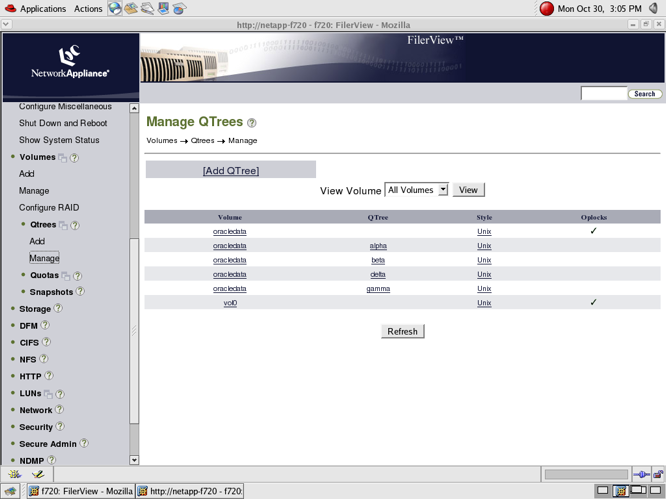Click new-window icon next to LUNs

point(48,394)
